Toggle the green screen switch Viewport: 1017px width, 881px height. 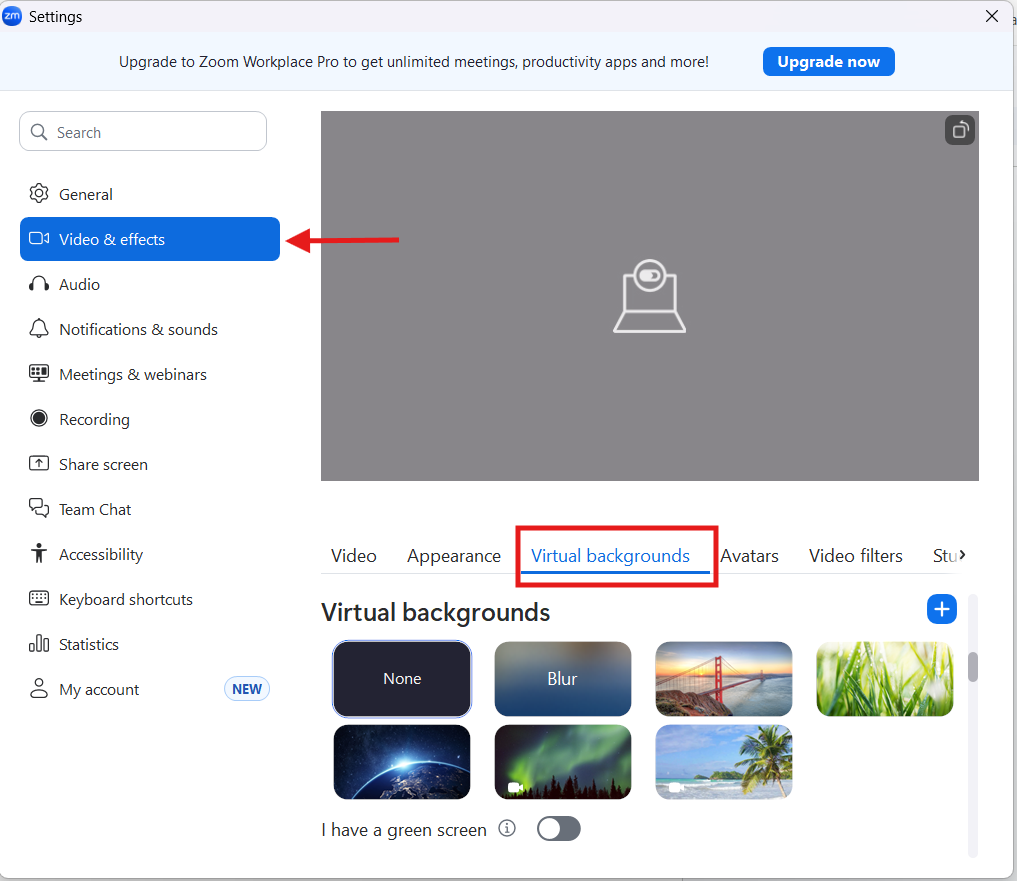pos(558,829)
